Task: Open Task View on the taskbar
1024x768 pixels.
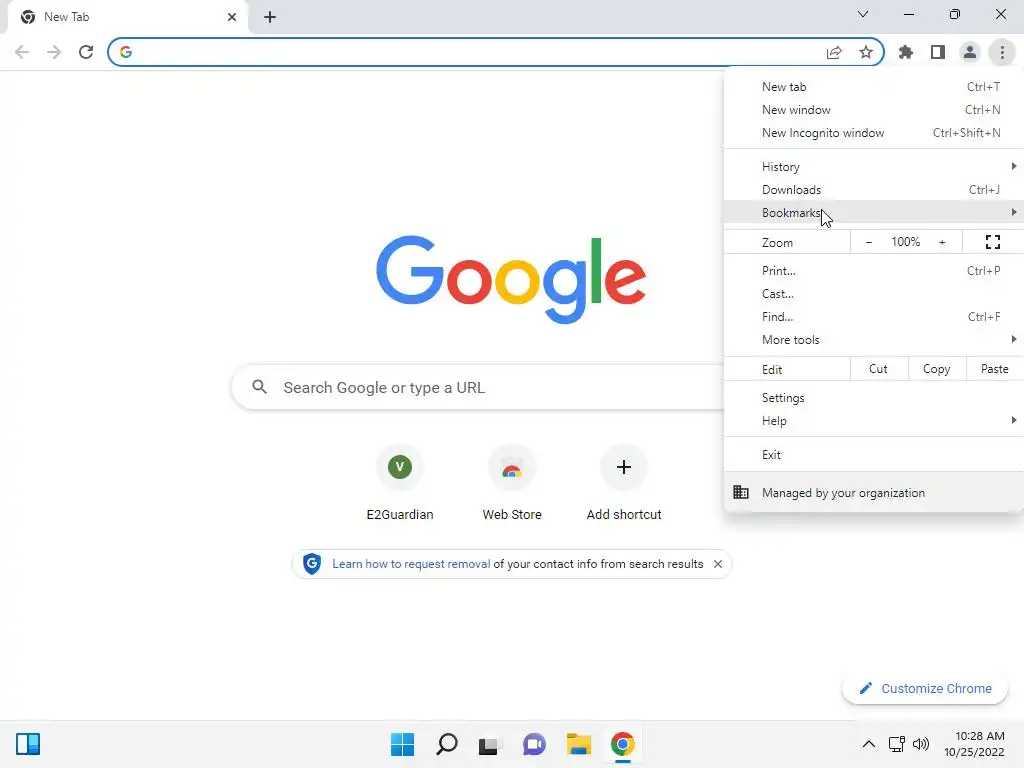Action: point(490,744)
